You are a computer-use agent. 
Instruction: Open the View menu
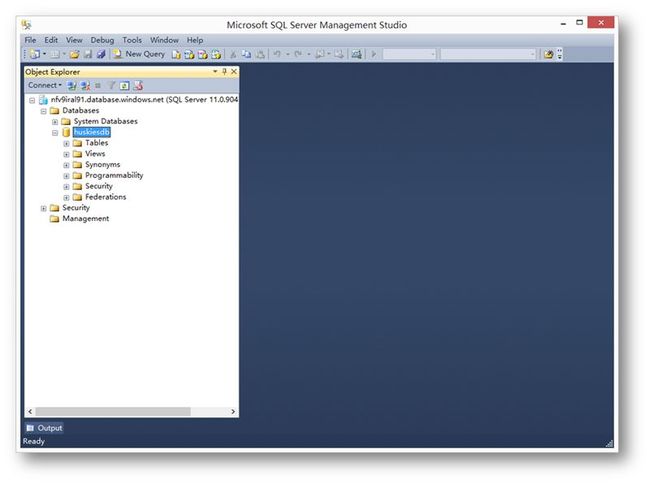74,40
